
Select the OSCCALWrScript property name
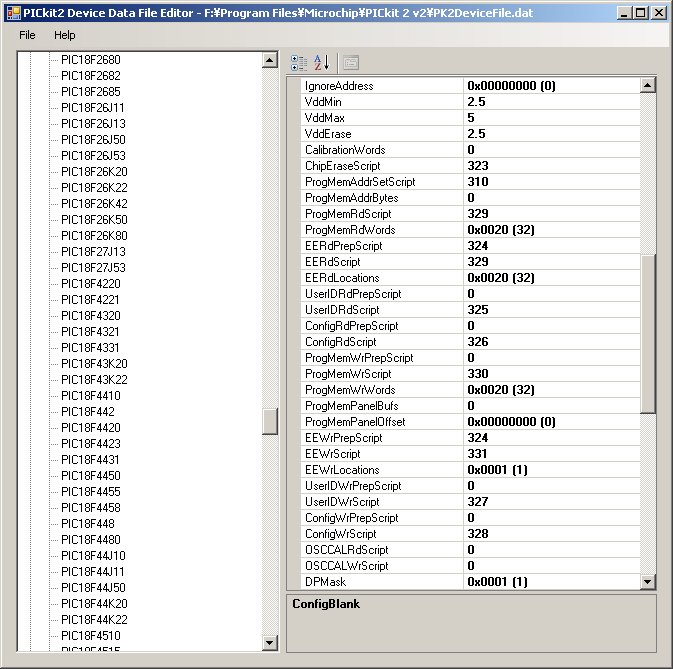(x=346, y=566)
